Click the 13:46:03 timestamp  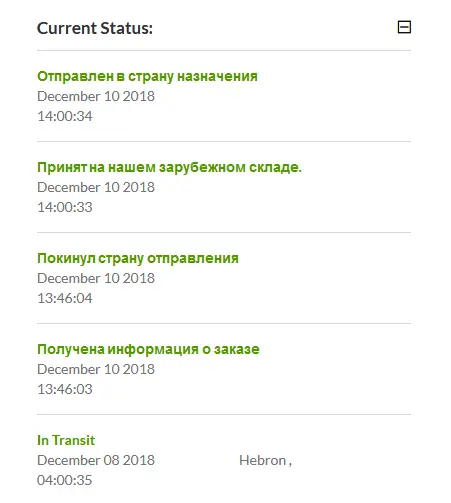[65, 389]
